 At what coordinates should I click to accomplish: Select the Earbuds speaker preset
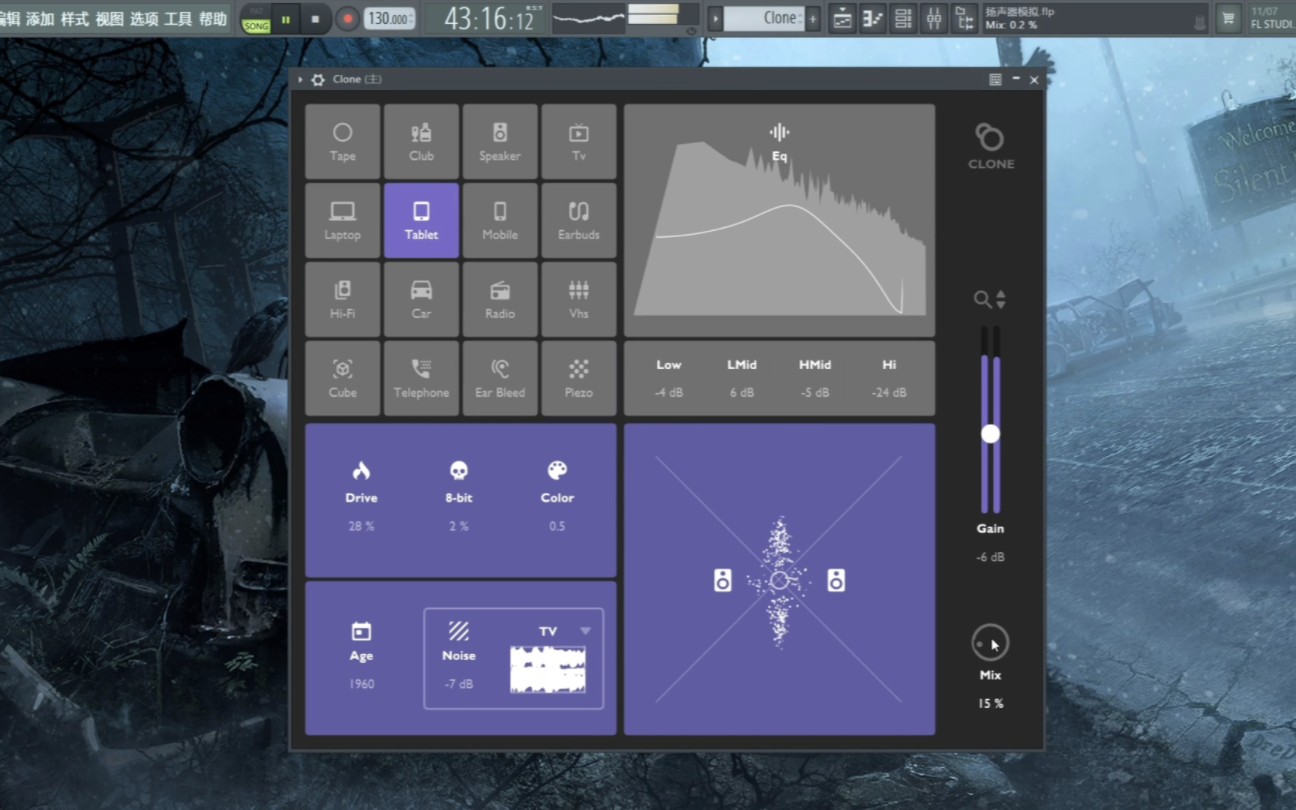pyautogui.click(x=579, y=220)
